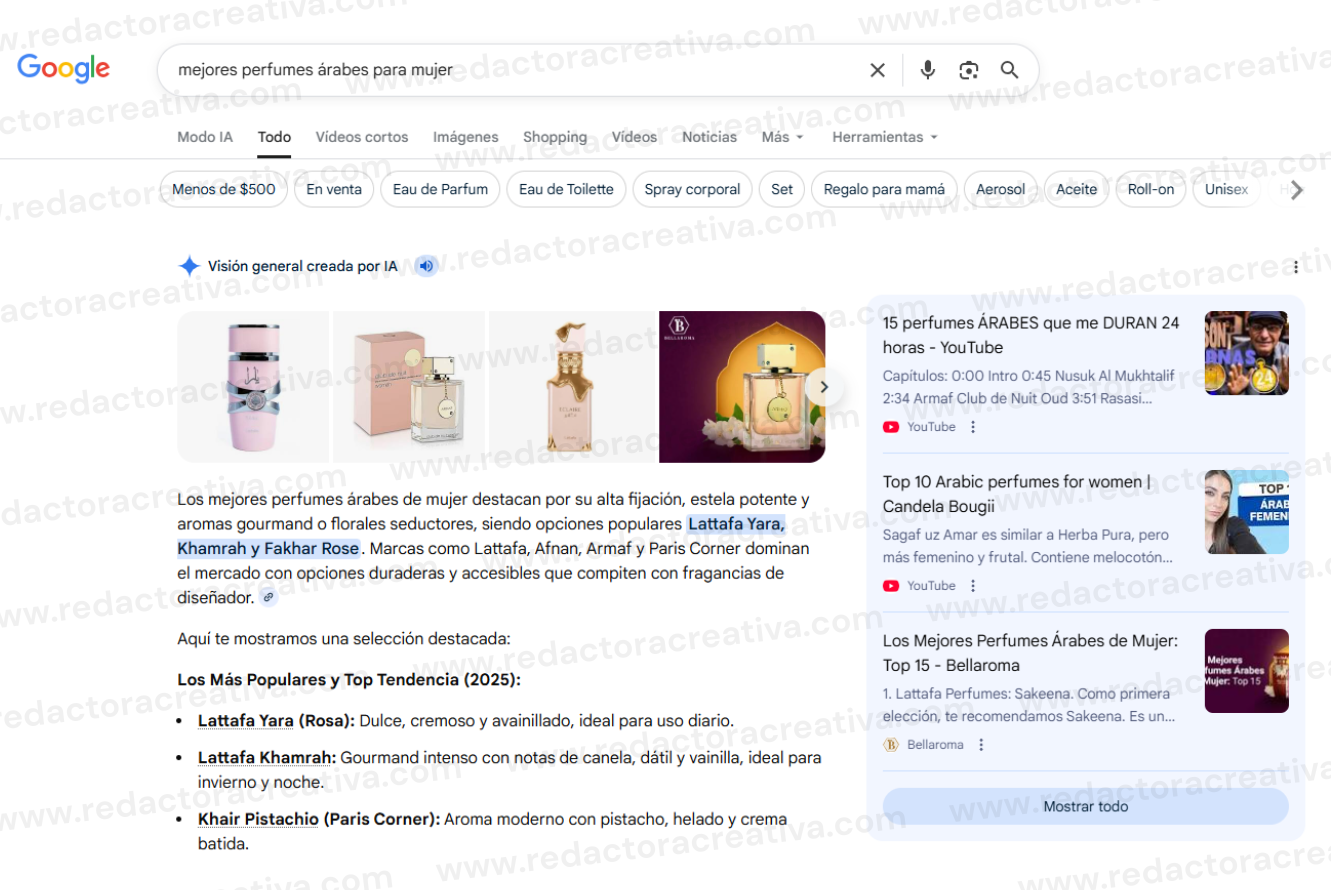Filter by Aerosol
The image size is (1331, 890).
[1000, 189]
